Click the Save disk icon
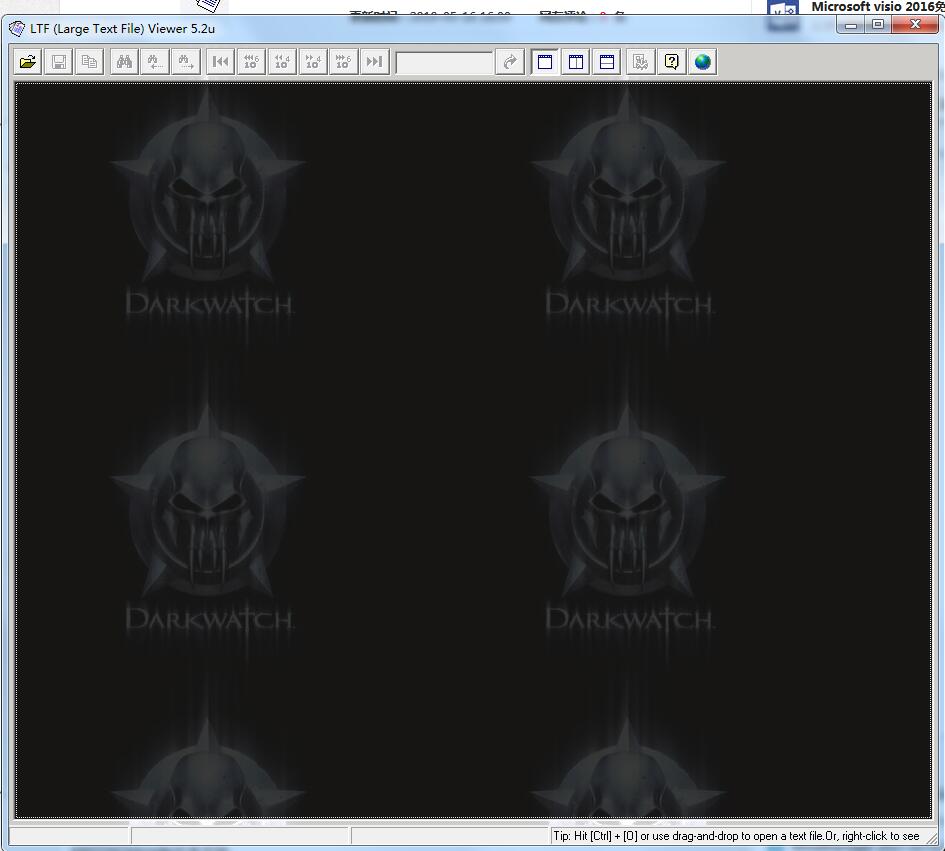 tap(59, 62)
